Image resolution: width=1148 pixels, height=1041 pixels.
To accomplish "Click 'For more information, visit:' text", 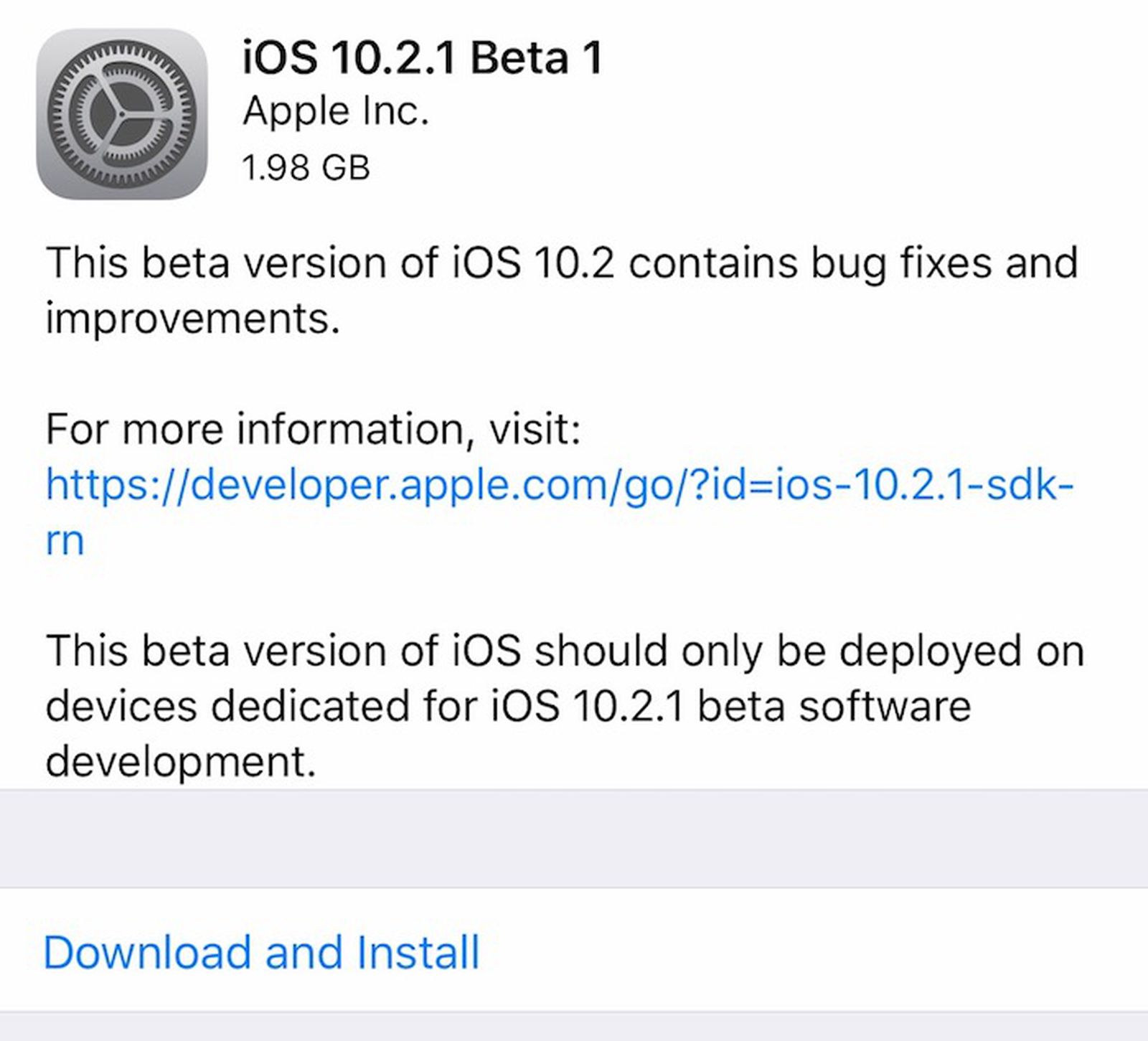I will pos(313,430).
